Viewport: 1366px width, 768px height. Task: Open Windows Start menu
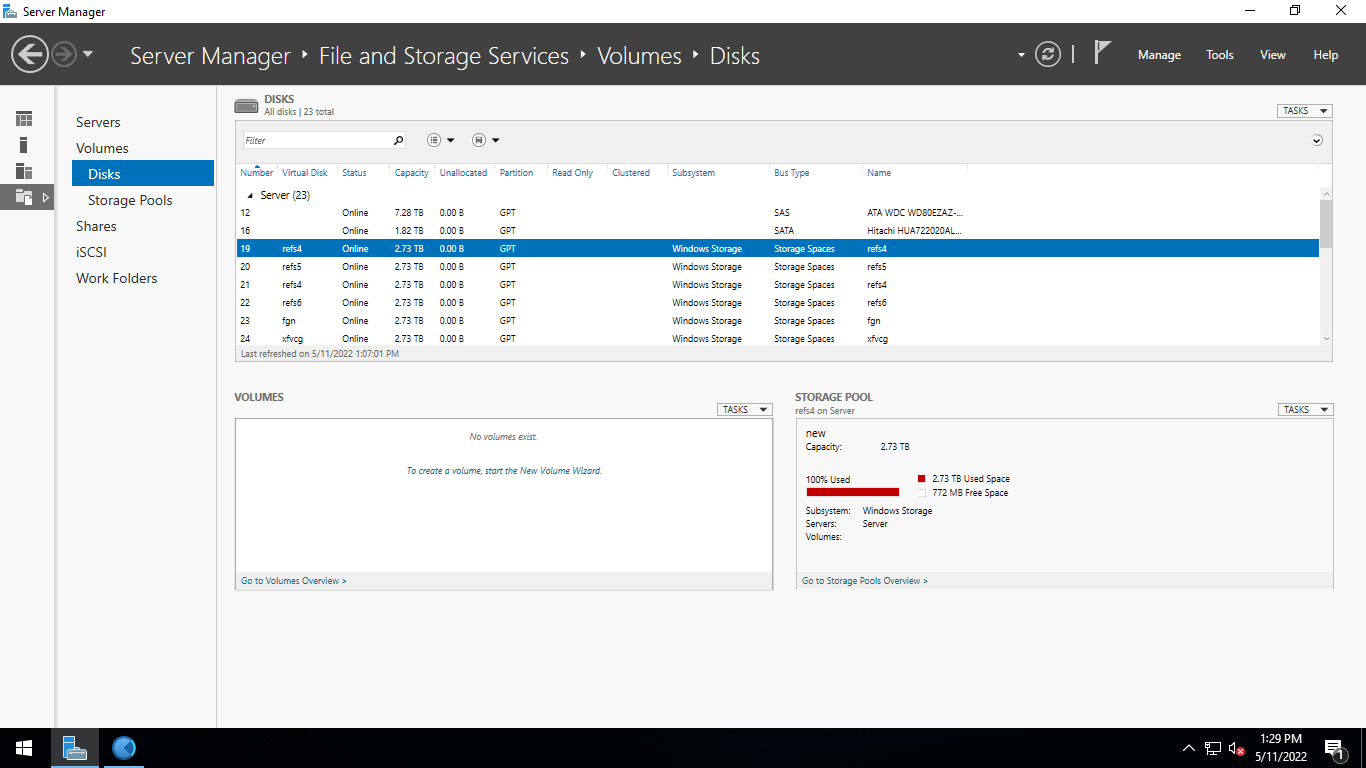point(24,748)
